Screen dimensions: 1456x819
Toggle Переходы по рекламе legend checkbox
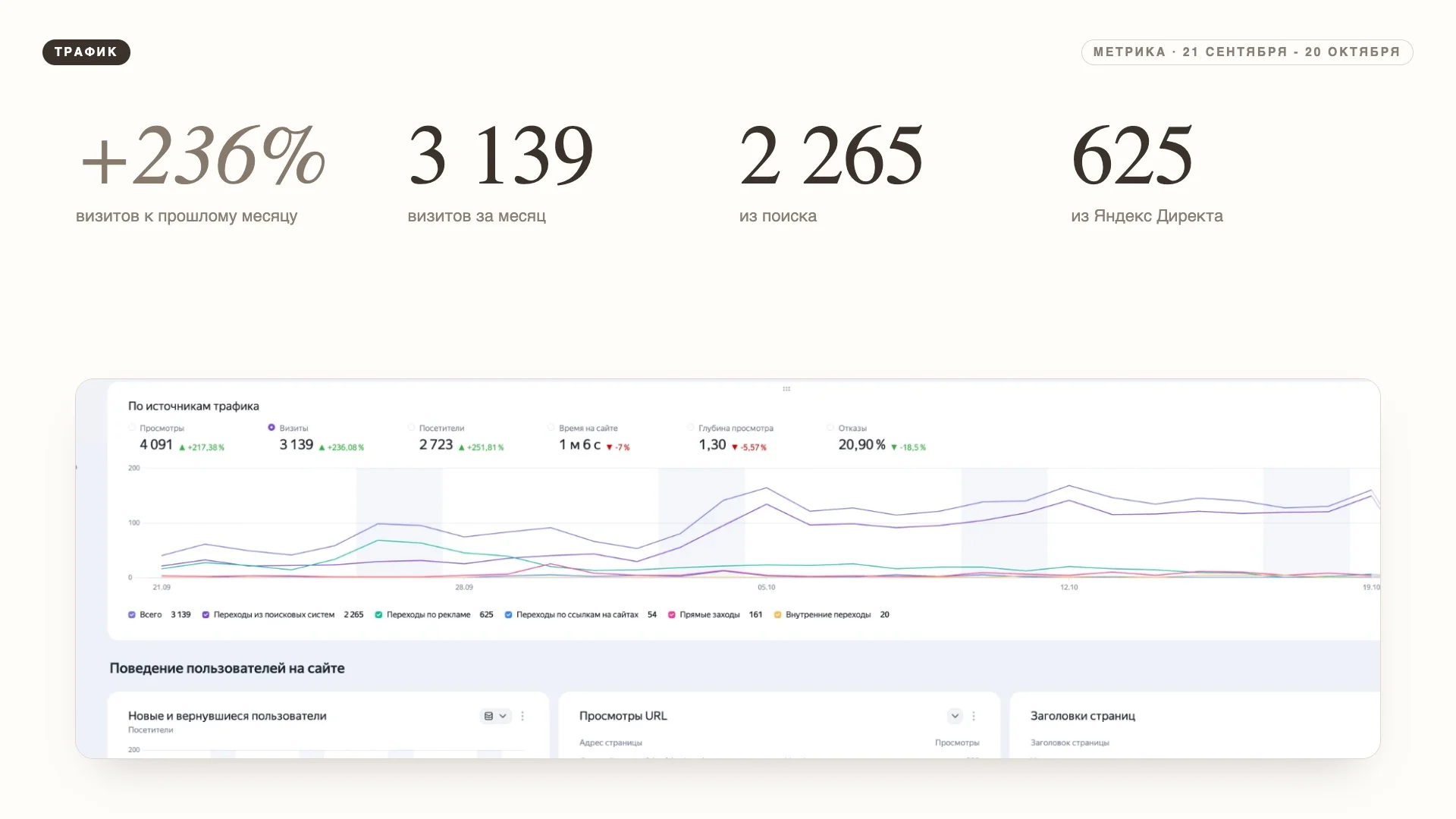(x=378, y=615)
